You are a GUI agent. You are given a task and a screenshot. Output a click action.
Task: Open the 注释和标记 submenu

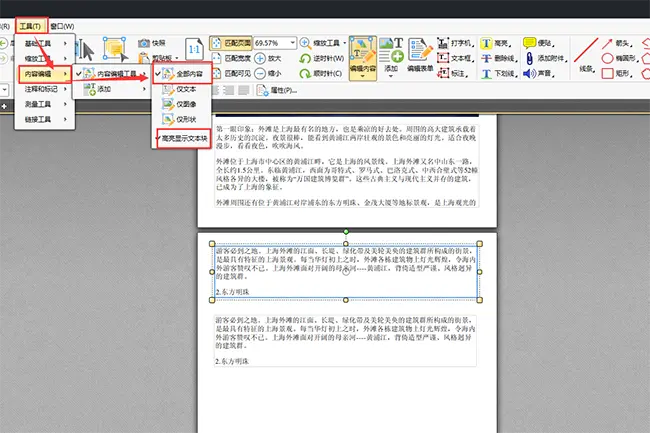click(45, 89)
